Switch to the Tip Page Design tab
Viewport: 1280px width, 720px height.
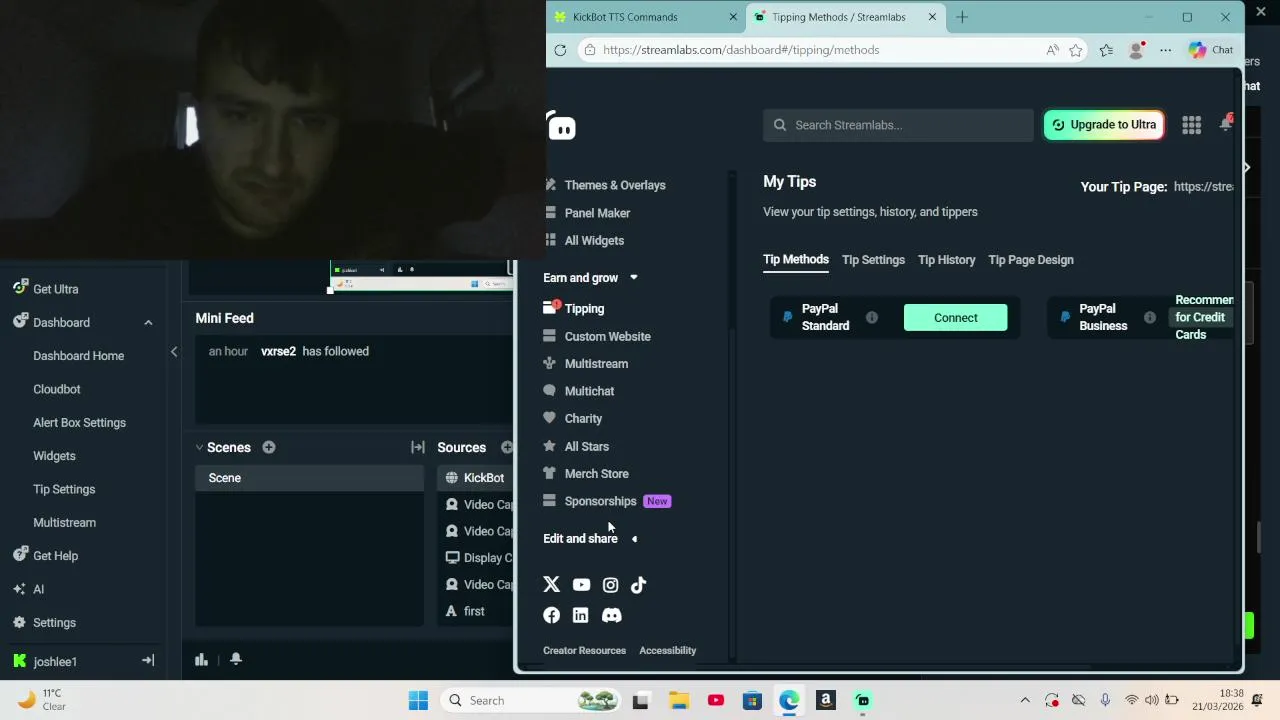[1031, 260]
